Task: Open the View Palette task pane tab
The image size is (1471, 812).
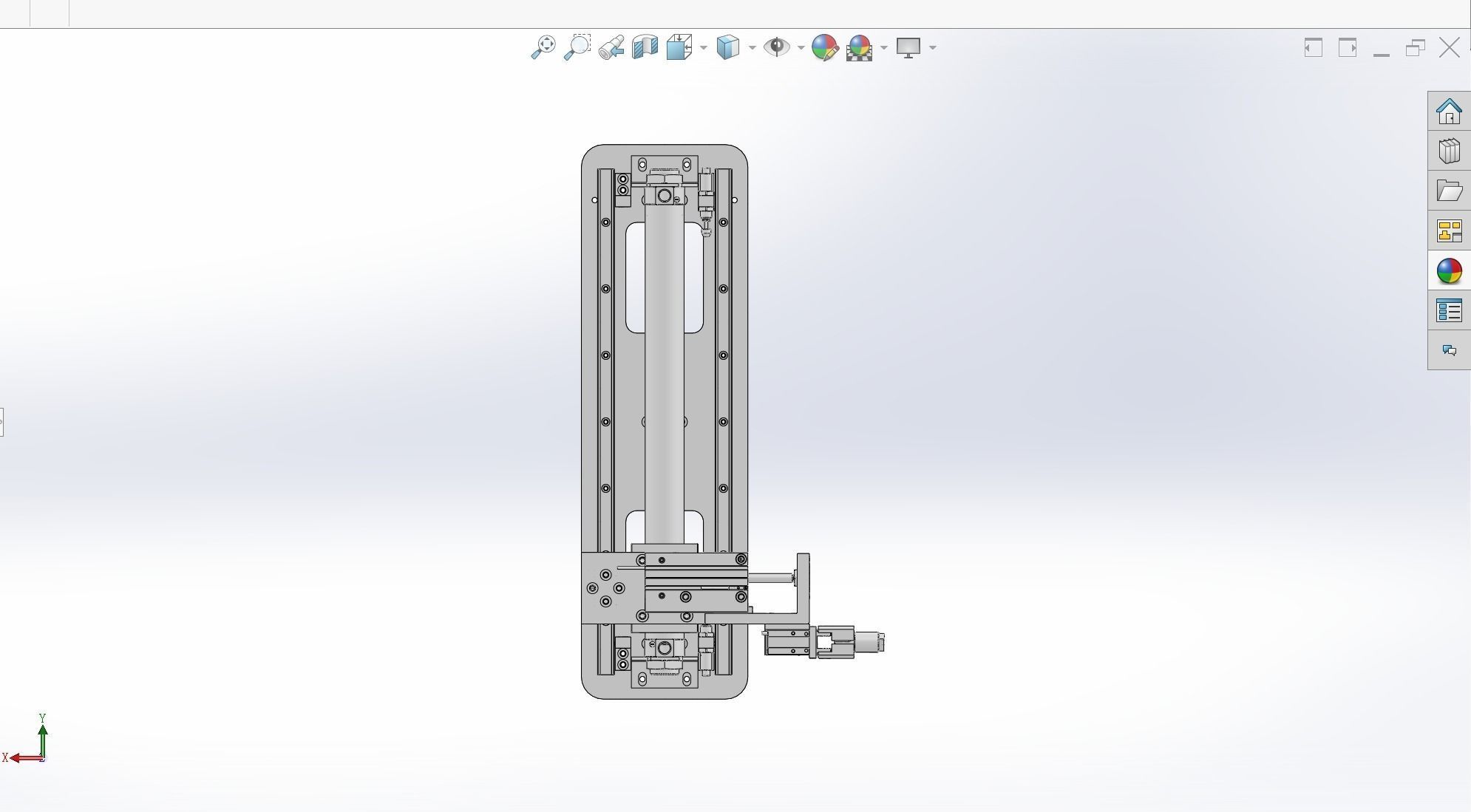Action: (1449, 231)
